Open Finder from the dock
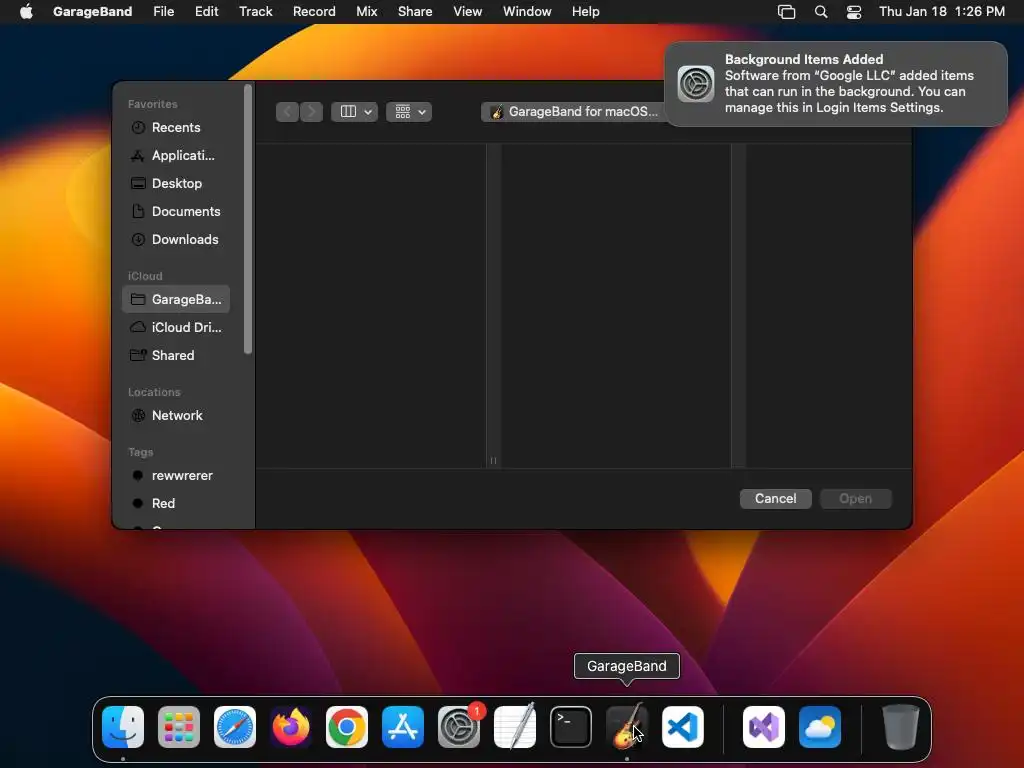Image resolution: width=1024 pixels, height=768 pixels. [x=123, y=727]
